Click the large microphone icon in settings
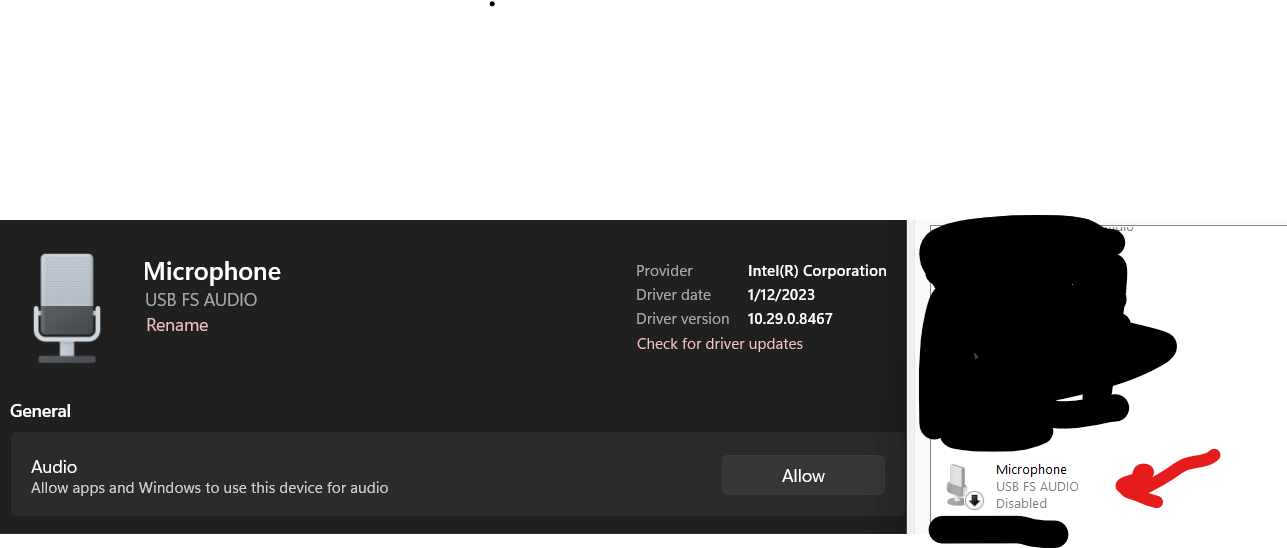 pos(67,307)
